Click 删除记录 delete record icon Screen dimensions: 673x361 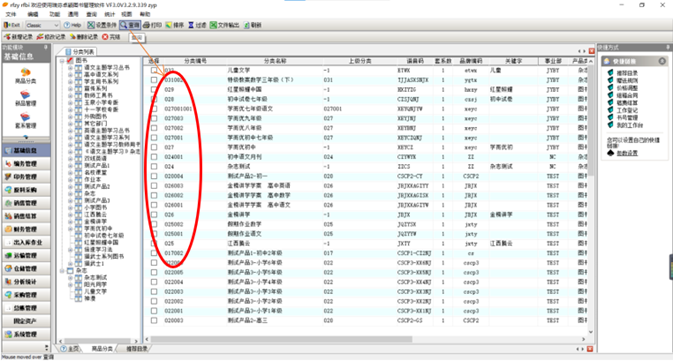click(x=84, y=37)
